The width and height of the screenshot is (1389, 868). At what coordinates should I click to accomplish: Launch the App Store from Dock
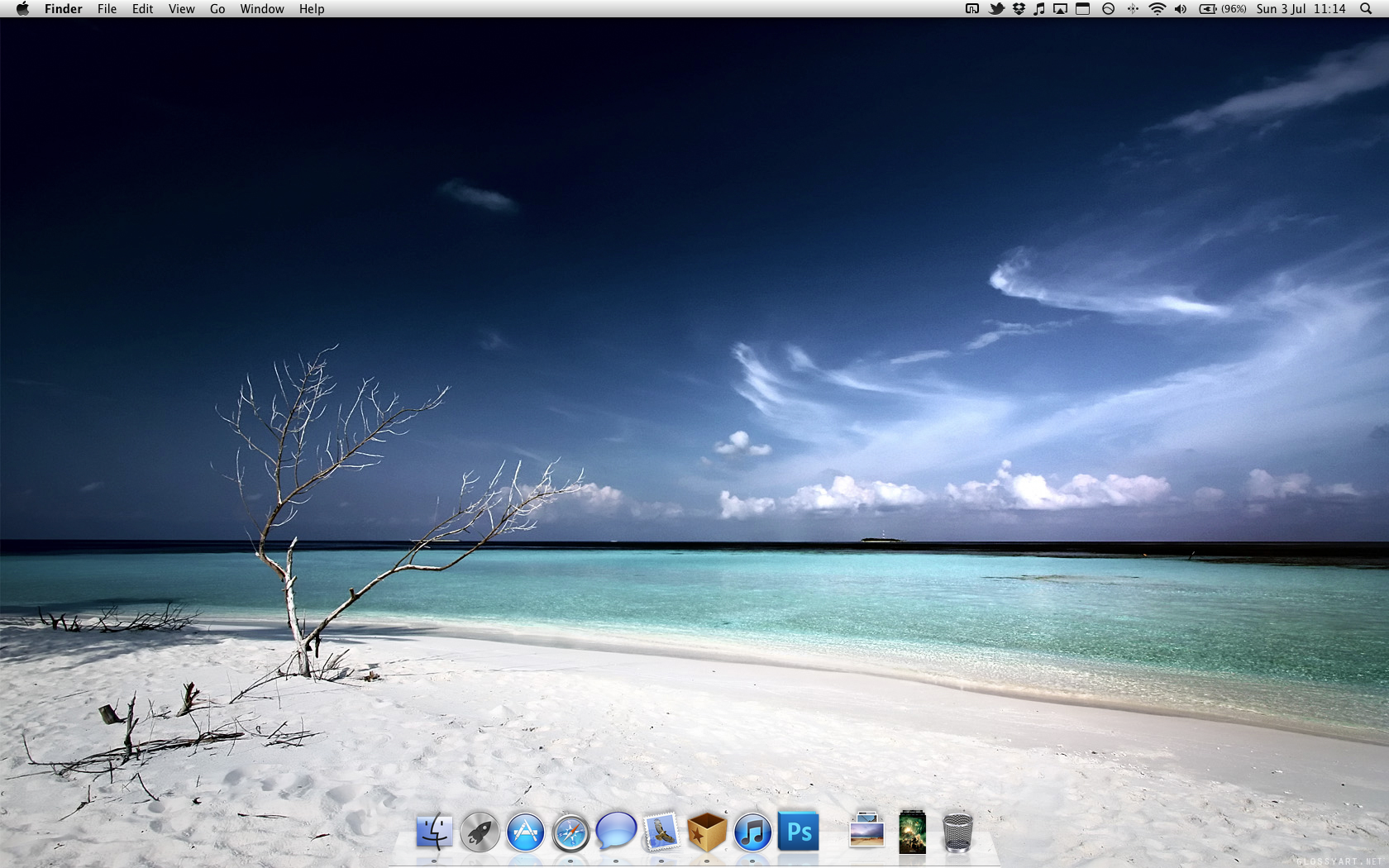(x=525, y=832)
